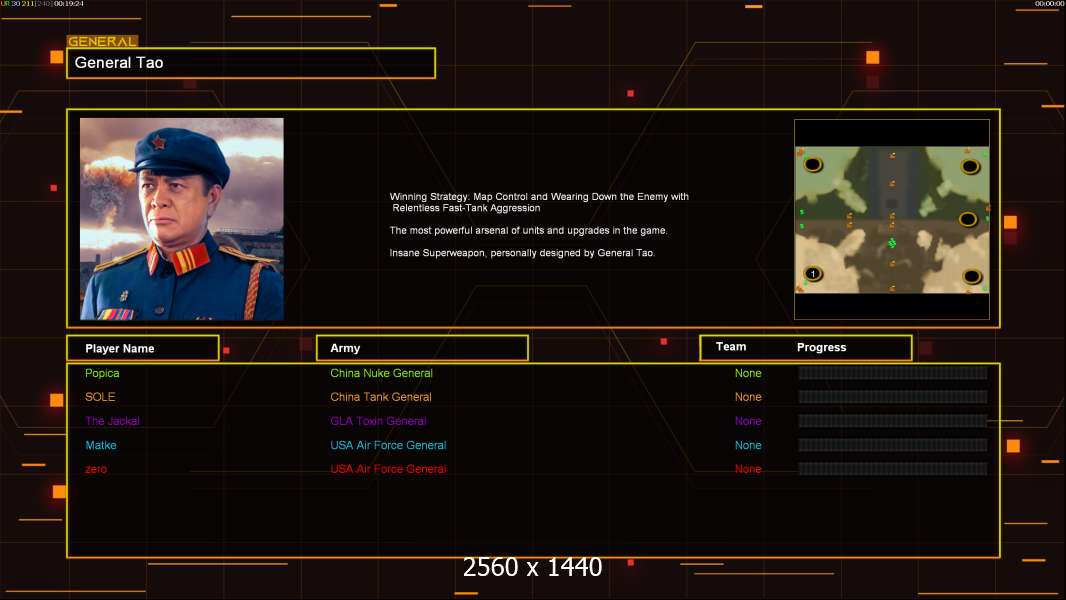Select the GENERAL label tag
This screenshot has height=600, width=1066.
[x=103, y=41]
